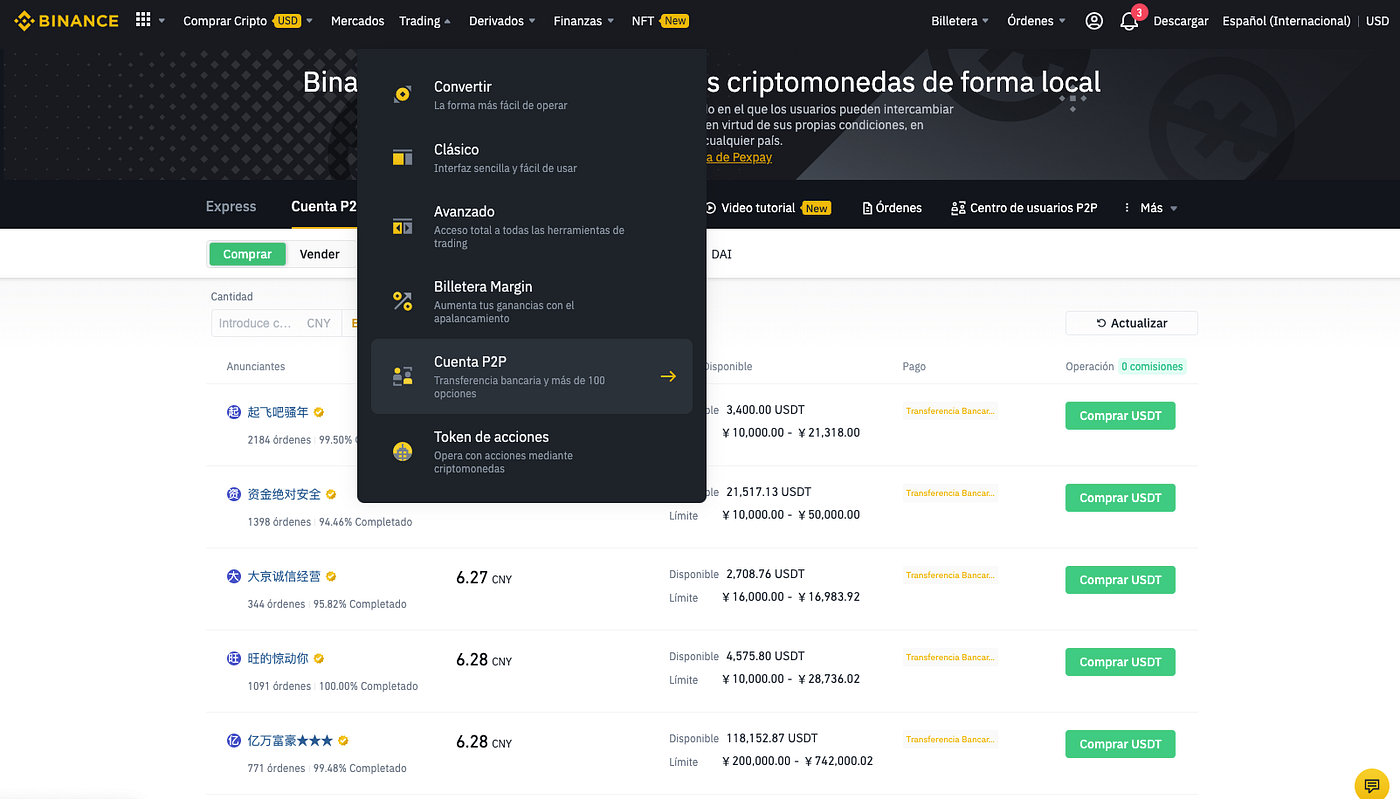The height and width of the screenshot is (799, 1400).
Task: Choose Billetera Margin from Trading menu
Action: (x=531, y=301)
